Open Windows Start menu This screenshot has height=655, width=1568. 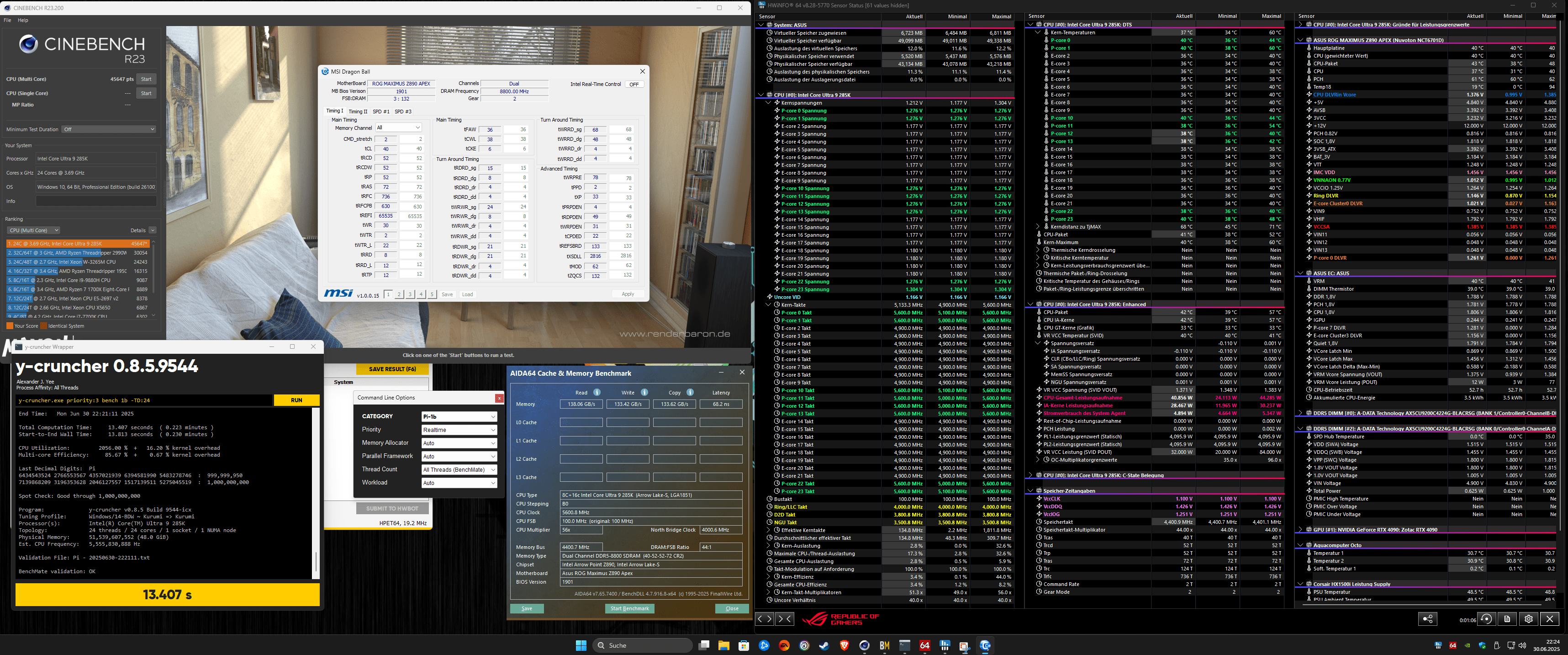(x=581, y=645)
